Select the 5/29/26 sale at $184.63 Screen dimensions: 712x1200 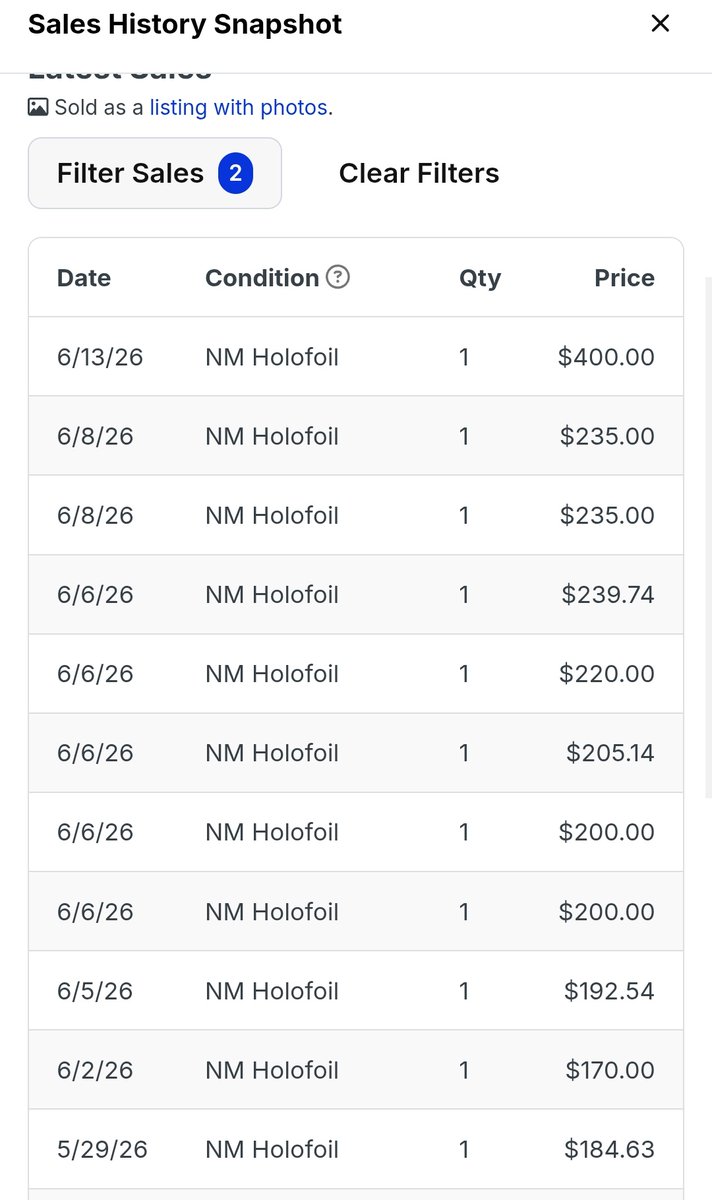point(356,1149)
